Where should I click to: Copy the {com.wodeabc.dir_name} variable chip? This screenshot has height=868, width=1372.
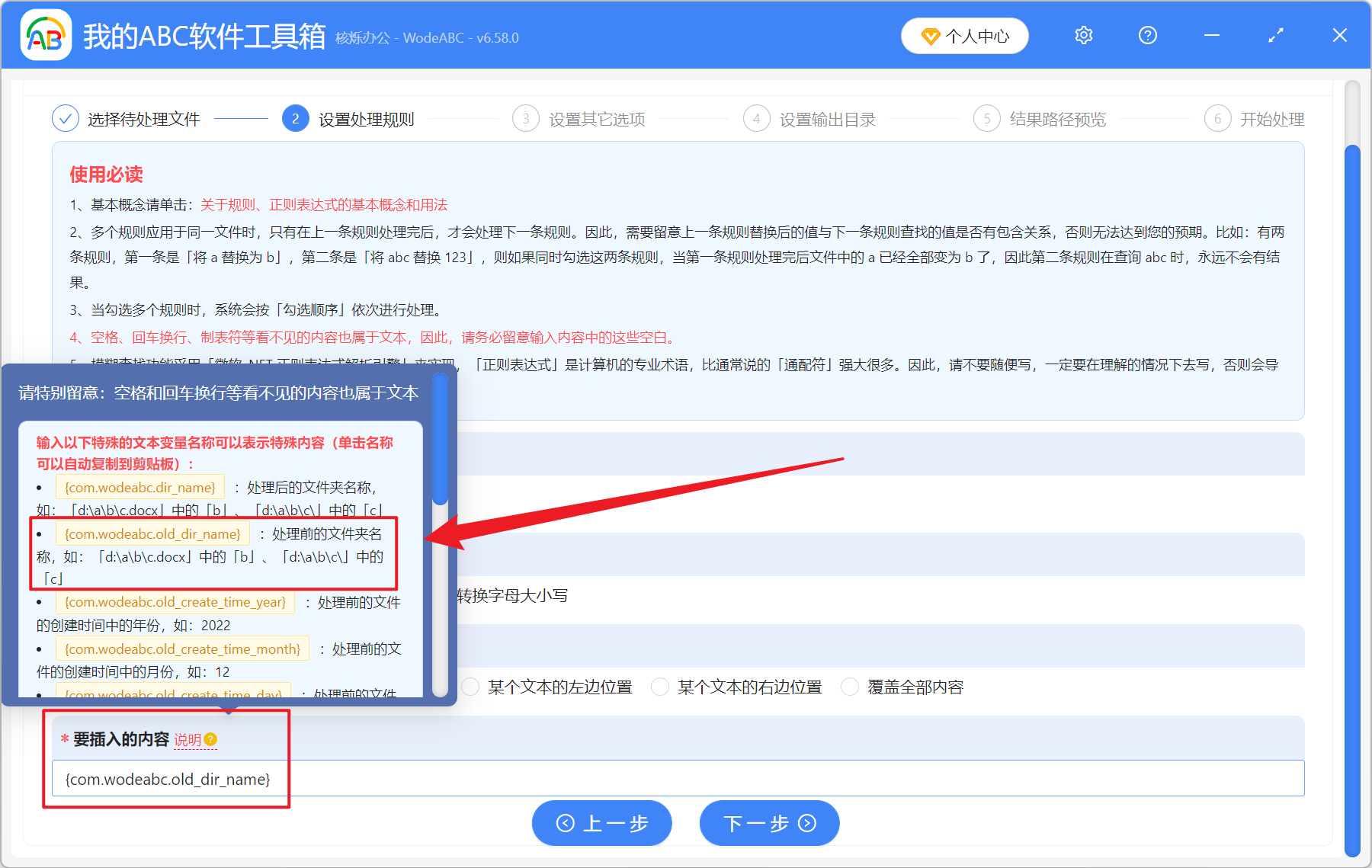140,487
